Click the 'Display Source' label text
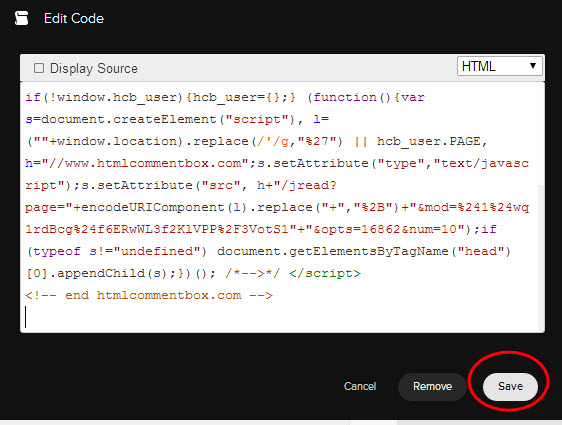This screenshot has height=425, width=562. point(94,68)
